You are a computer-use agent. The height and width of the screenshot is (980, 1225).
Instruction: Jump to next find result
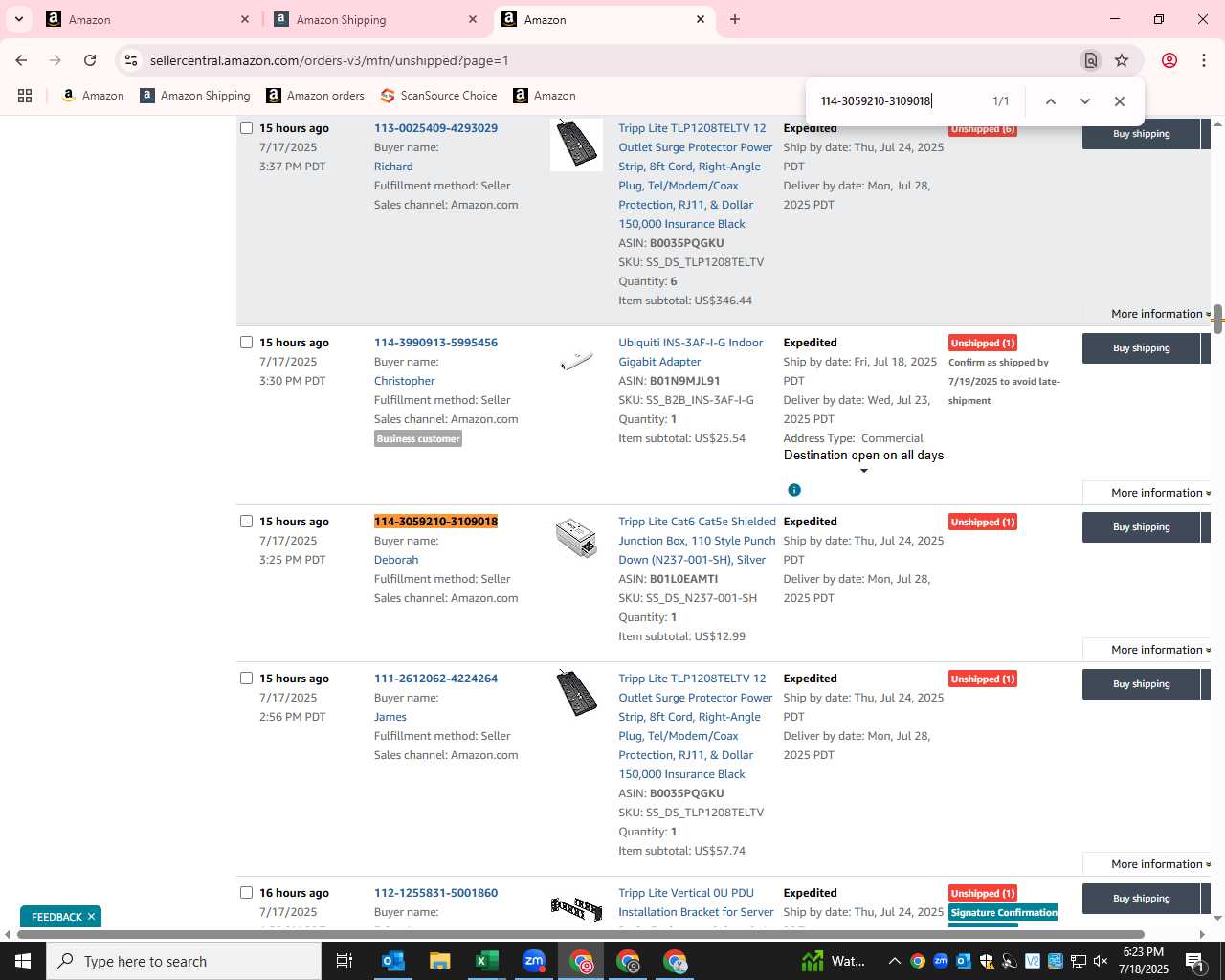point(1084,101)
